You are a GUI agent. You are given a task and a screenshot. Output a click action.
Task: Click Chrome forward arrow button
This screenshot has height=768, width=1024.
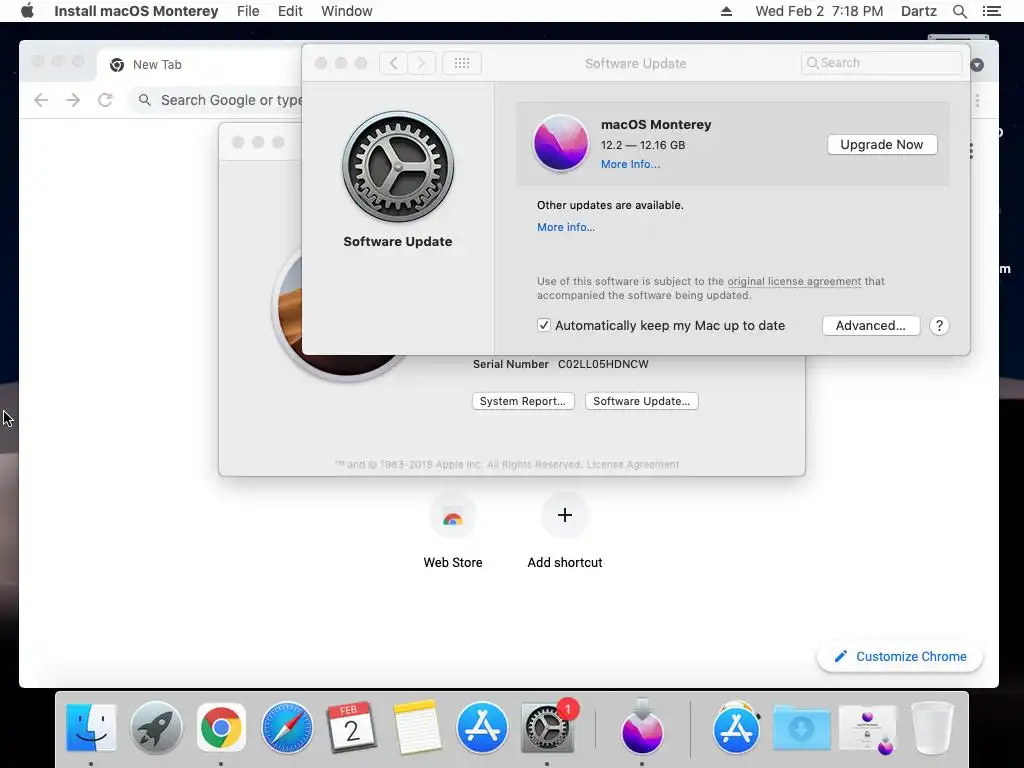click(x=73, y=100)
